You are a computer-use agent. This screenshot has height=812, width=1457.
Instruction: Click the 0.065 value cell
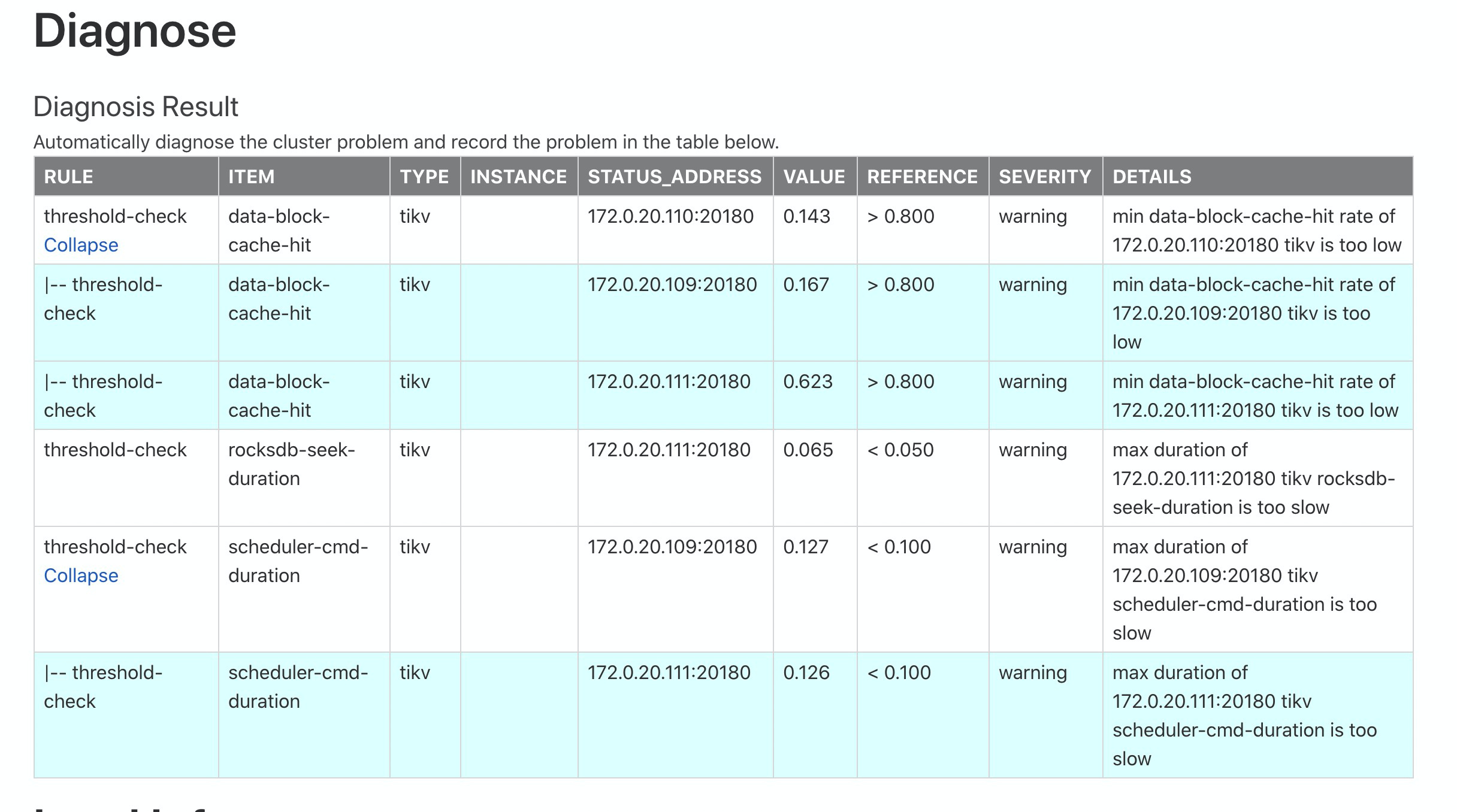[808, 450]
